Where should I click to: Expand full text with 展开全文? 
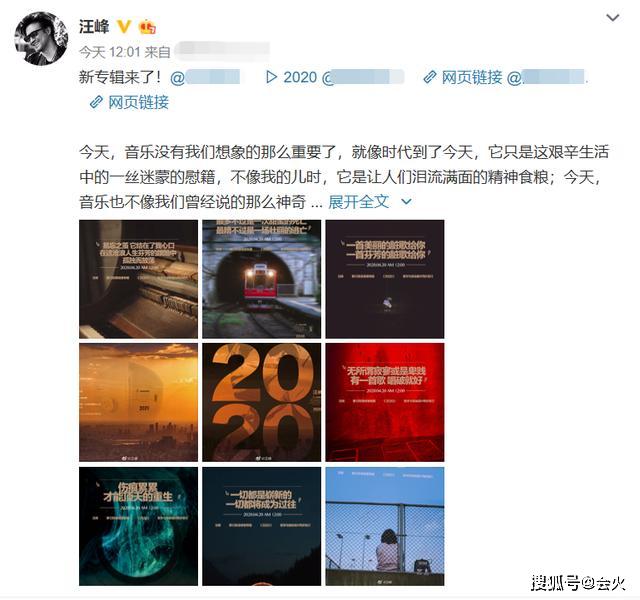click(x=358, y=202)
